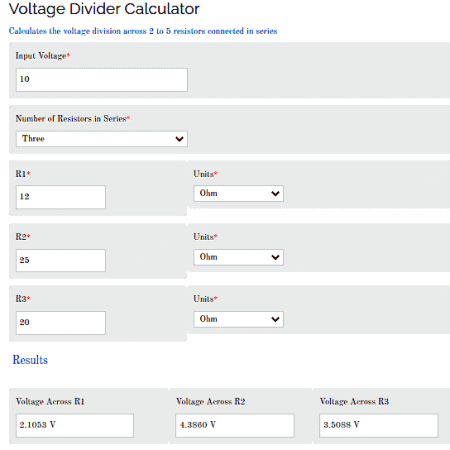Click the R1 resistance field containing 12

pos(61,197)
